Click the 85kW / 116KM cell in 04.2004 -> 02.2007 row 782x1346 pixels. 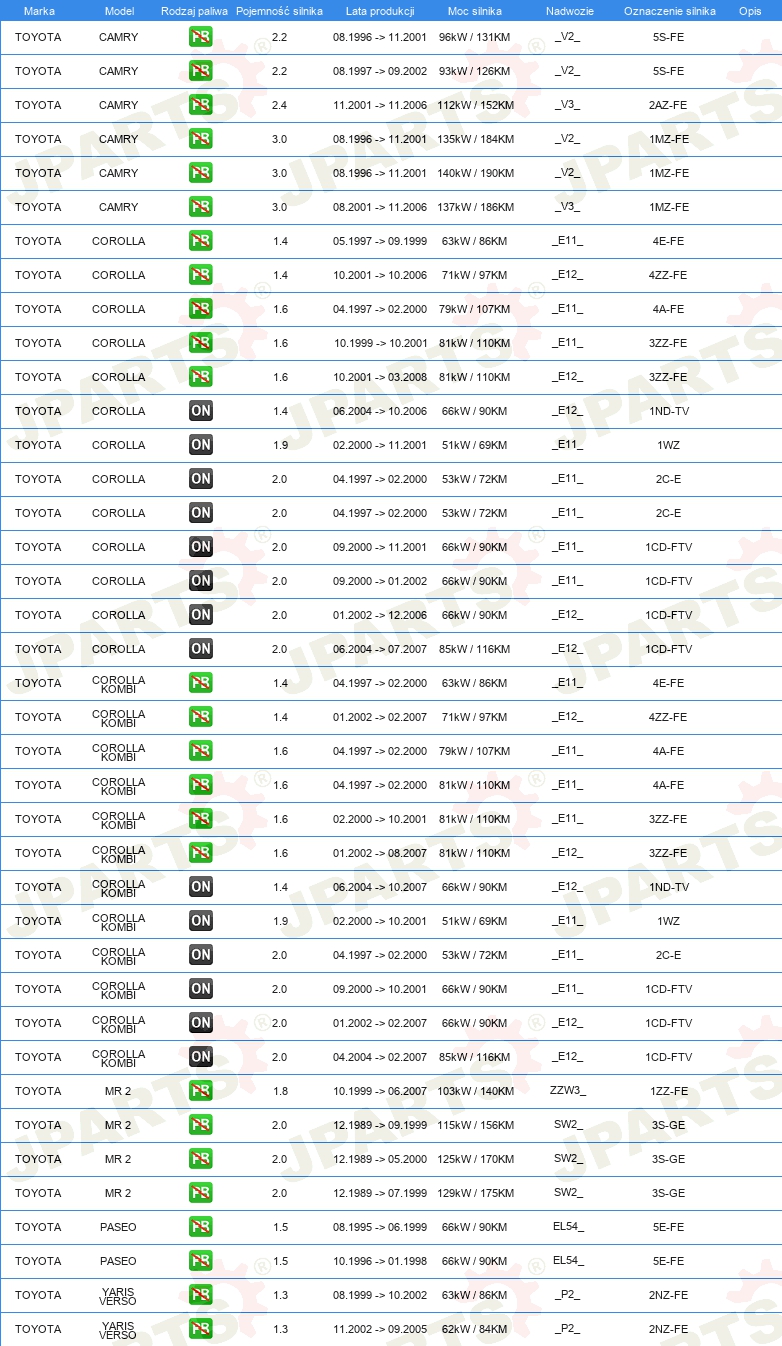point(475,1057)
